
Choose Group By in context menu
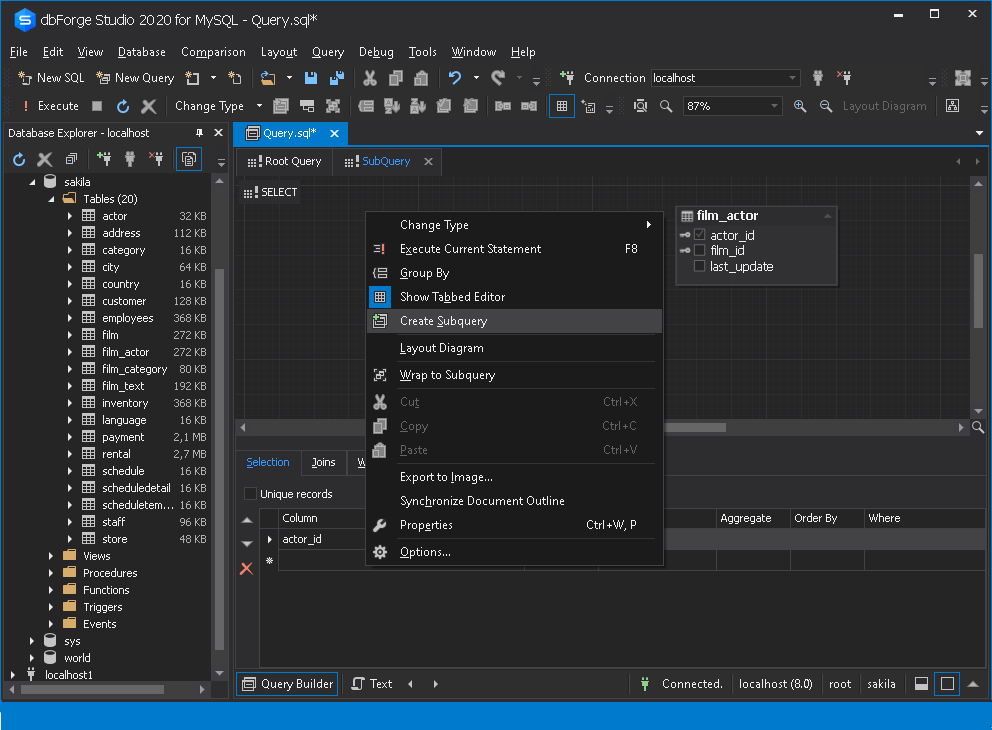click(x=514, y=273)
